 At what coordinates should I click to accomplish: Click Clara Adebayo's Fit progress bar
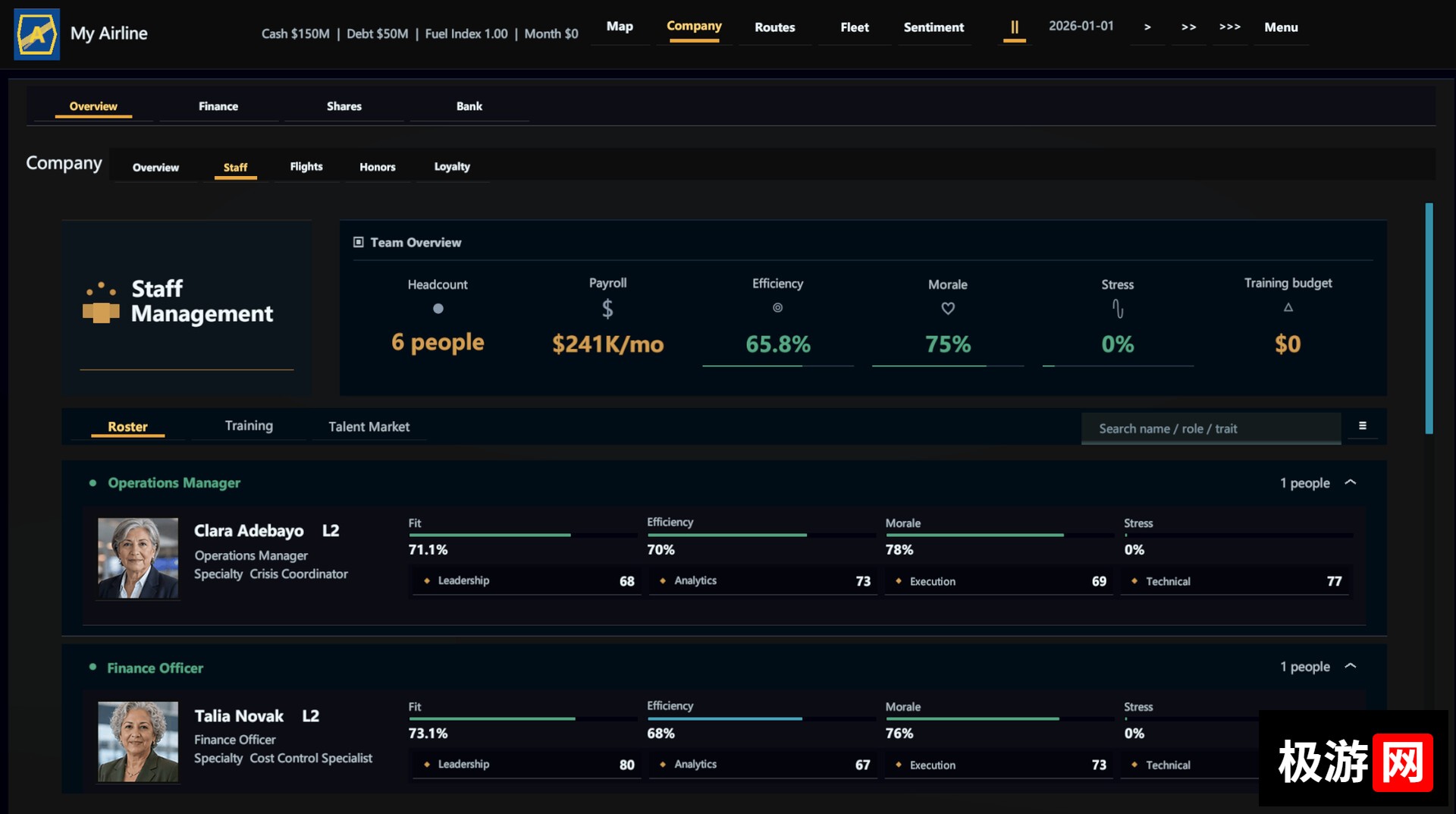coord(523,536)
